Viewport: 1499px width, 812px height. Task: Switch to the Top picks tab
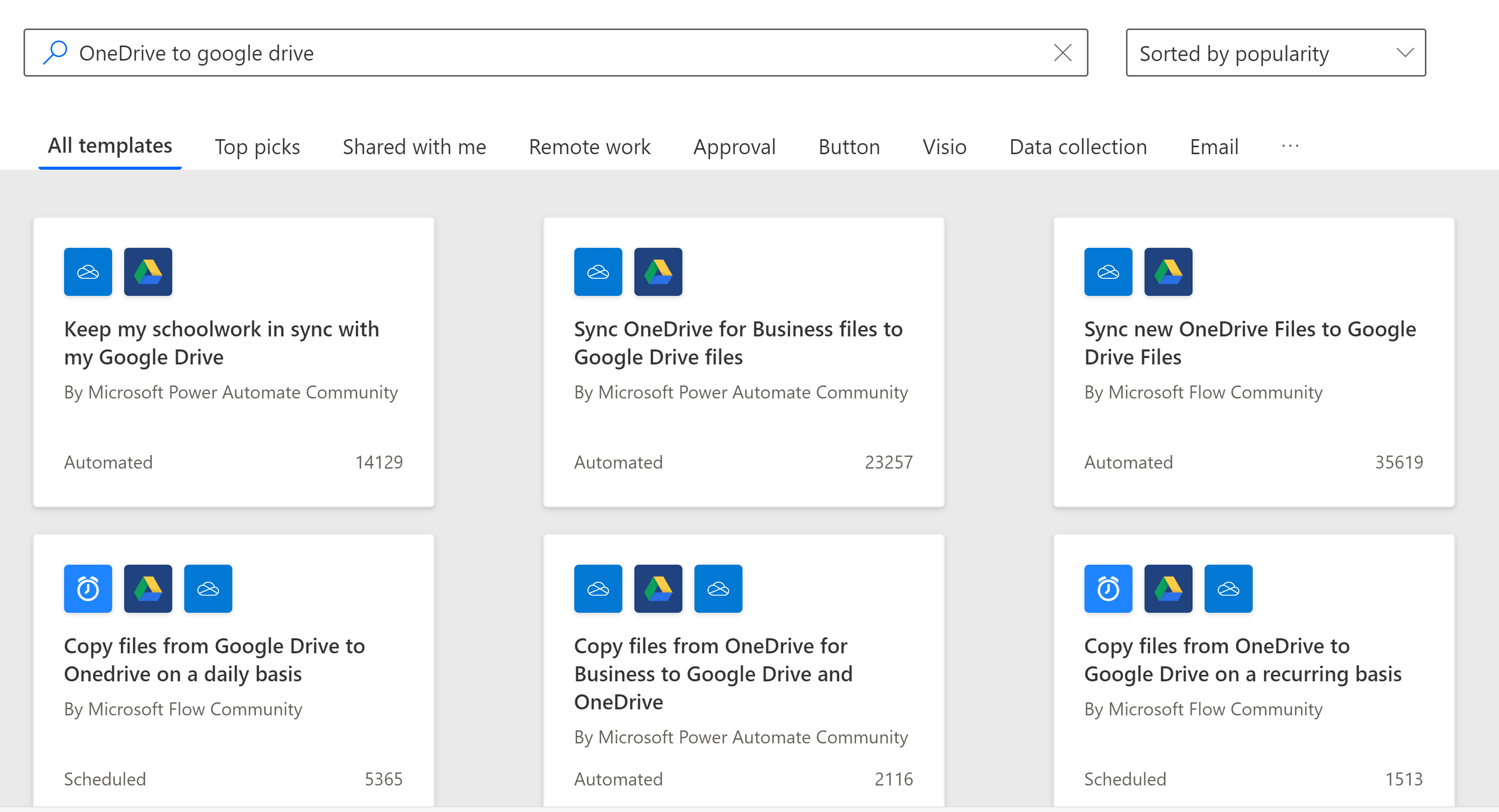pos(257,147)
